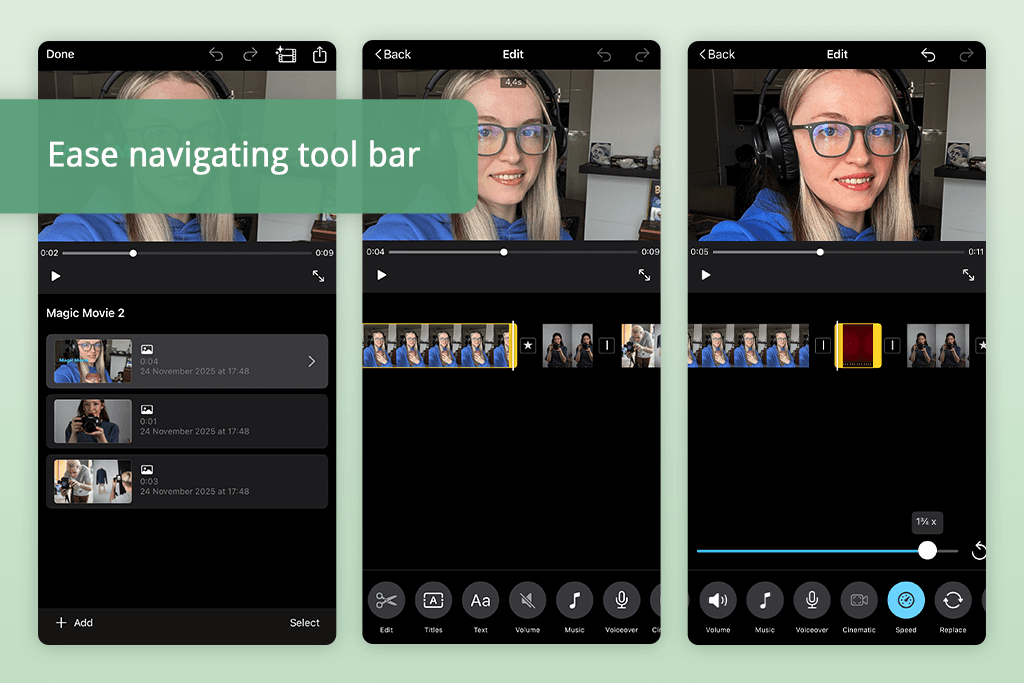Open Voiceover tool in right screen toolbar
Screen dimensions: 1024x683
[812, 600]
